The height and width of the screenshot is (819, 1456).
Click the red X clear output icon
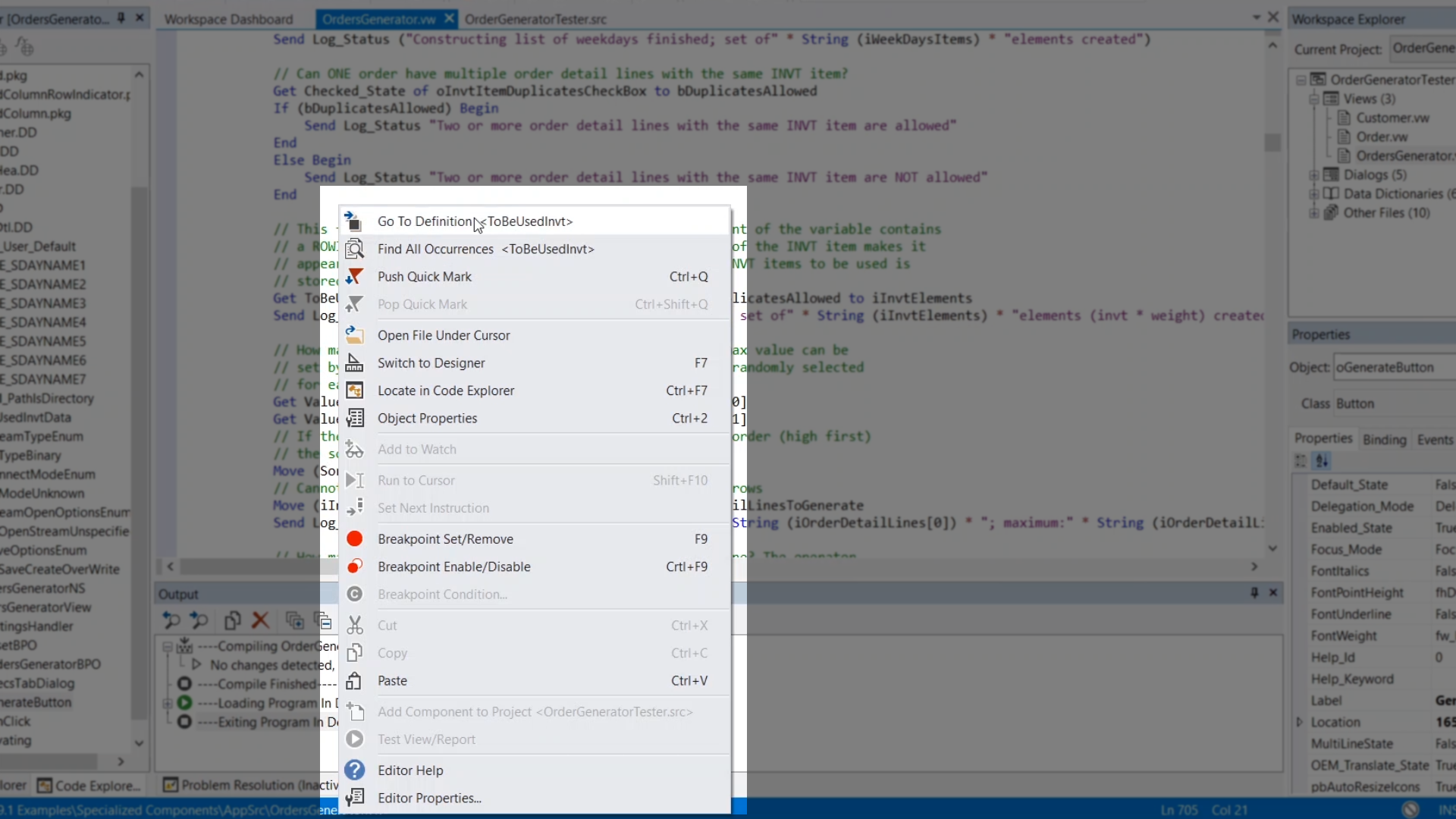(x=260, y=620)
